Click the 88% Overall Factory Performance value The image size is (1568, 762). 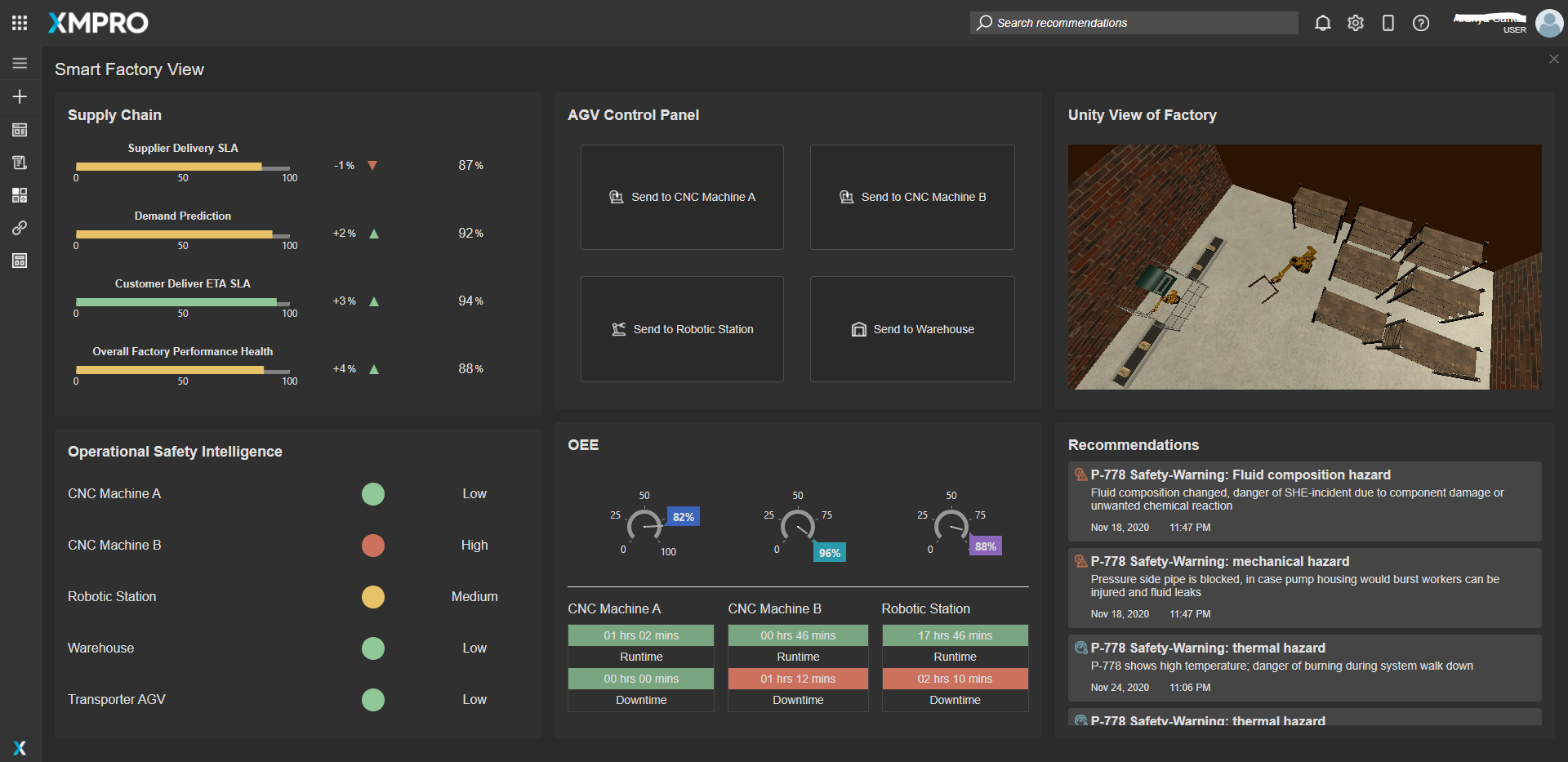470,369
